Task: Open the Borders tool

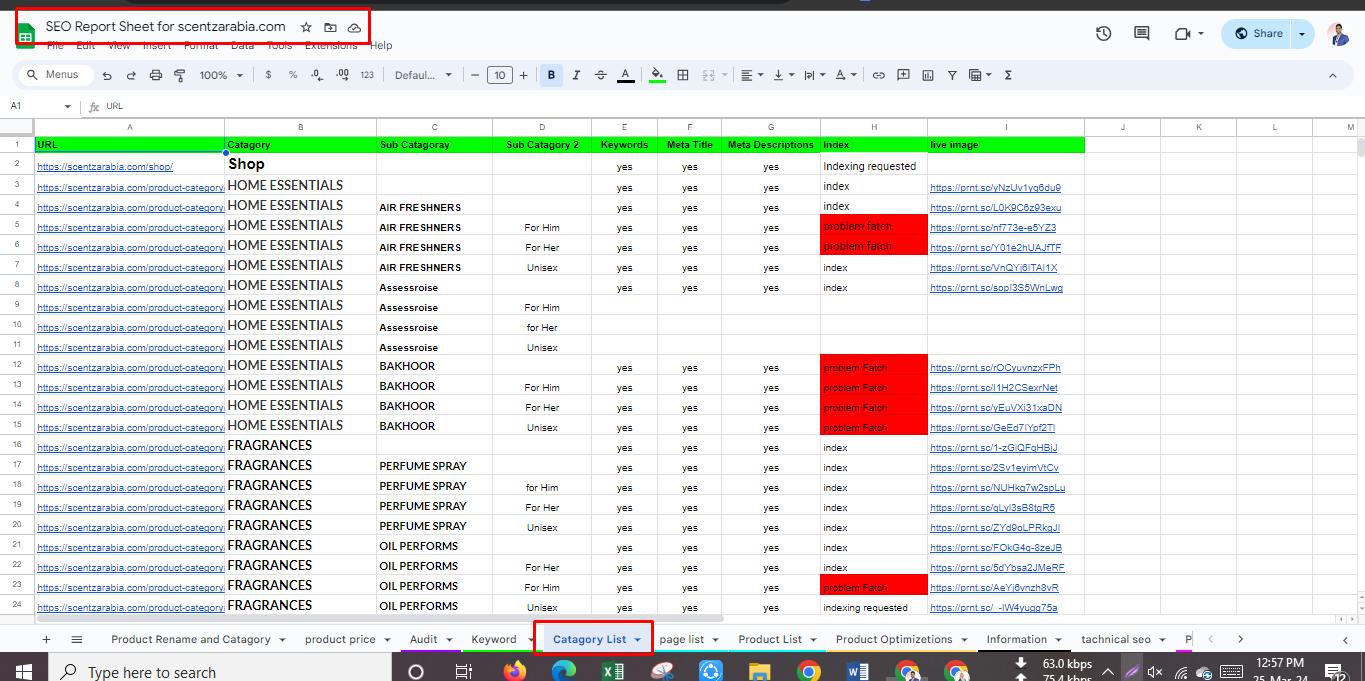Action: [x=683, y=75]
